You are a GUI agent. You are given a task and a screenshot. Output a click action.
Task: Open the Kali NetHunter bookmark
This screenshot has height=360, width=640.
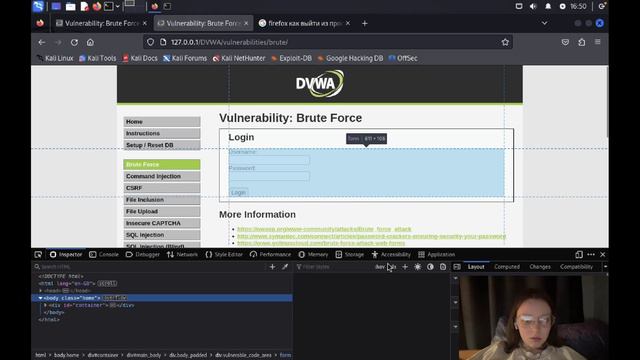point(239,58)
